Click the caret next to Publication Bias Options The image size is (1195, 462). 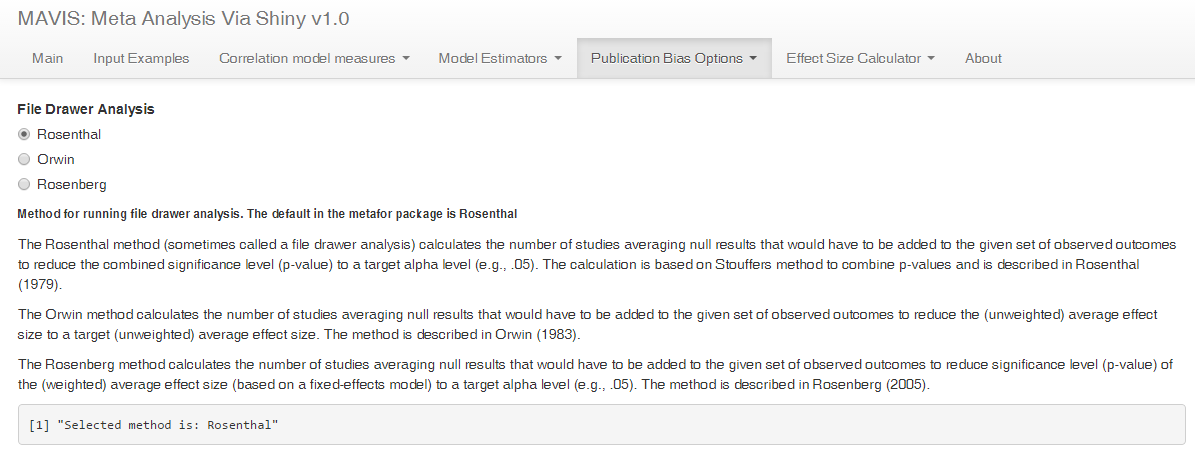pyautogui.click(x=752, y=59)
